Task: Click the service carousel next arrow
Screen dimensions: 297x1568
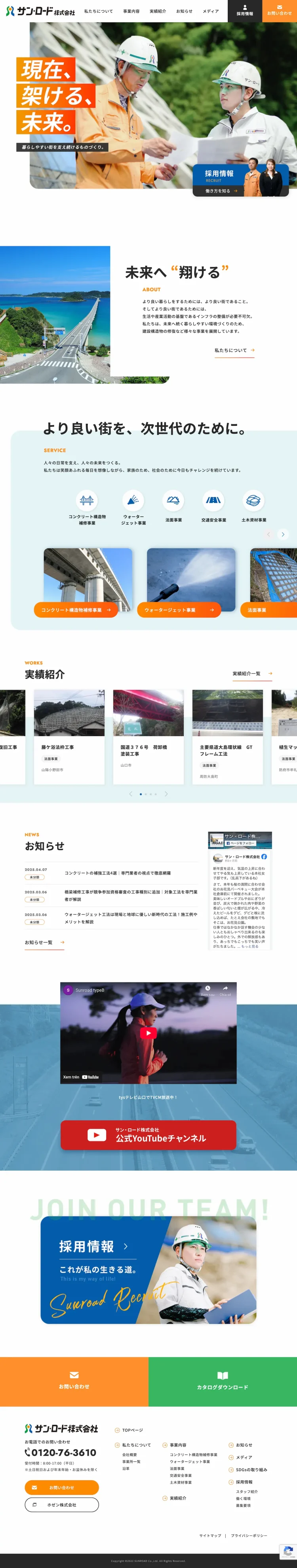Action: [x=283, y=535]
